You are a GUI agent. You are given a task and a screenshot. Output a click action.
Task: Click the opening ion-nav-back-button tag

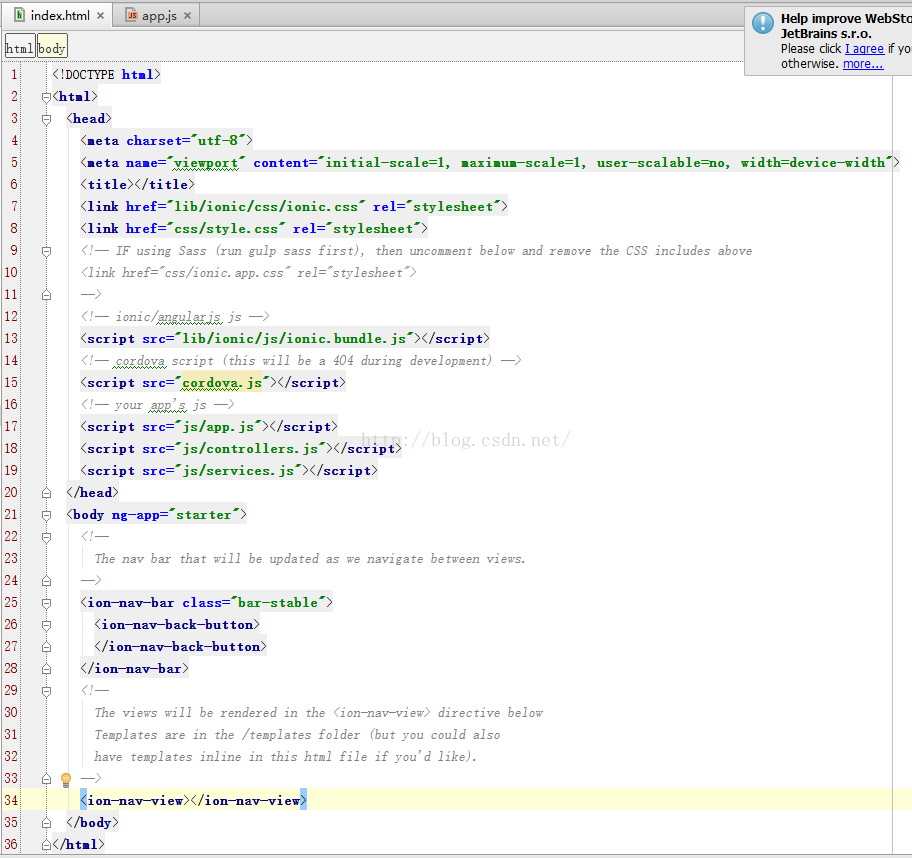point(177,625)
